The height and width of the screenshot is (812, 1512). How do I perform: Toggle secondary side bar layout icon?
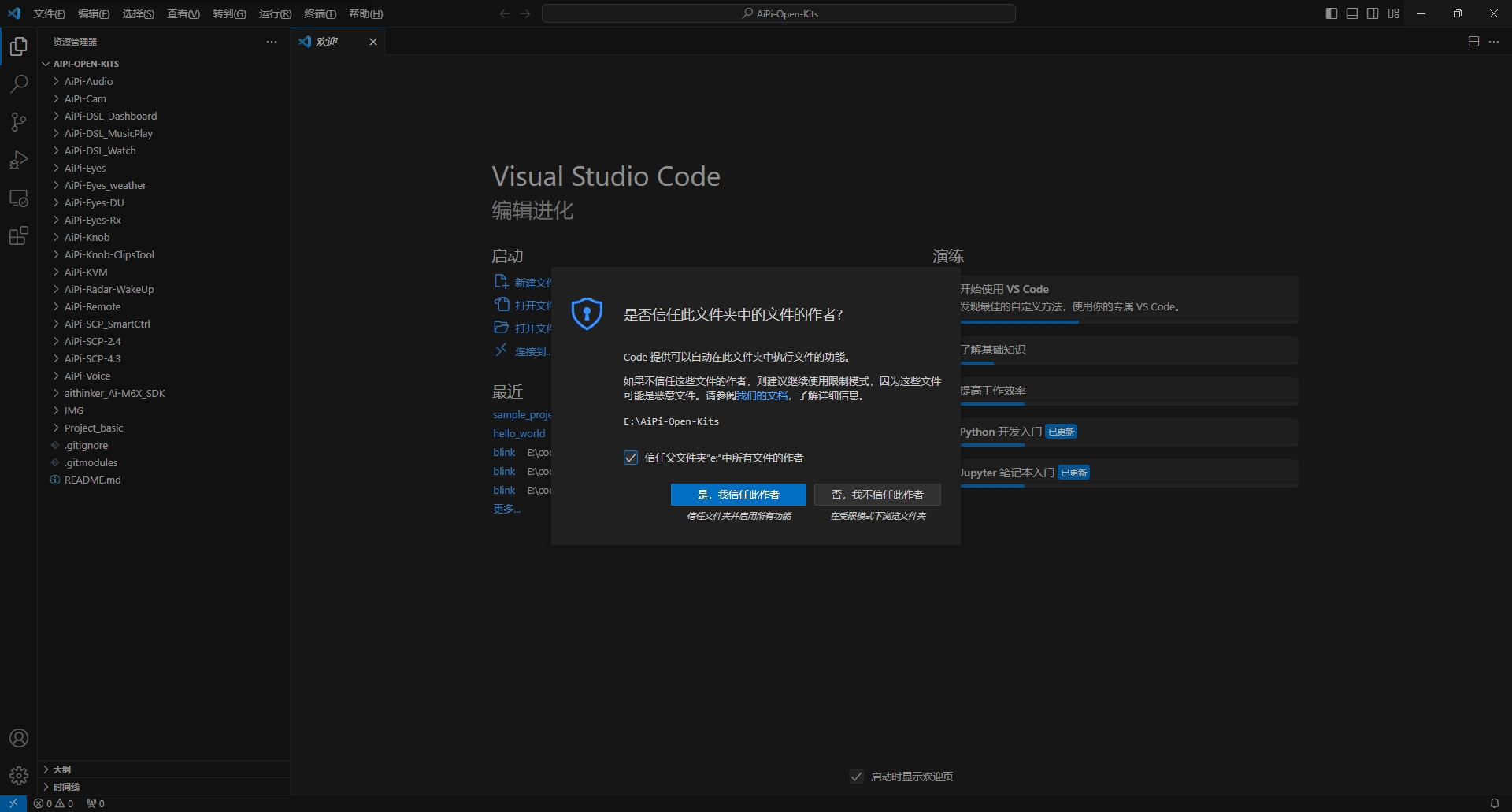point(1373,13)
